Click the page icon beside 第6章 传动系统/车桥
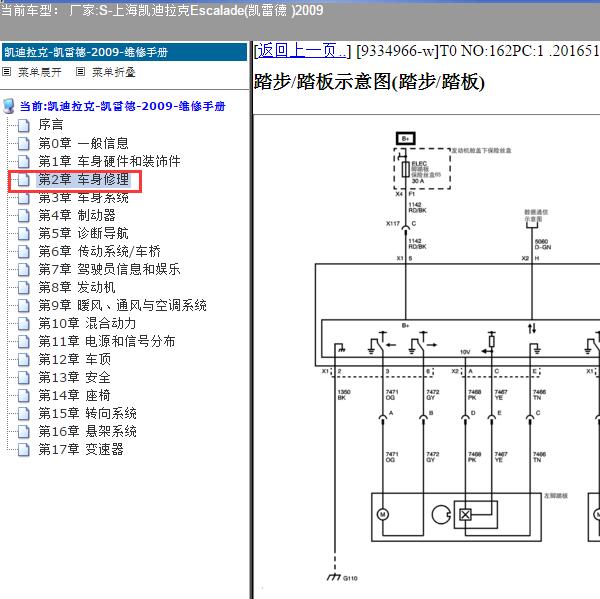Image resolution: width=600 pixels, height=599 pixels. point(24,251)
